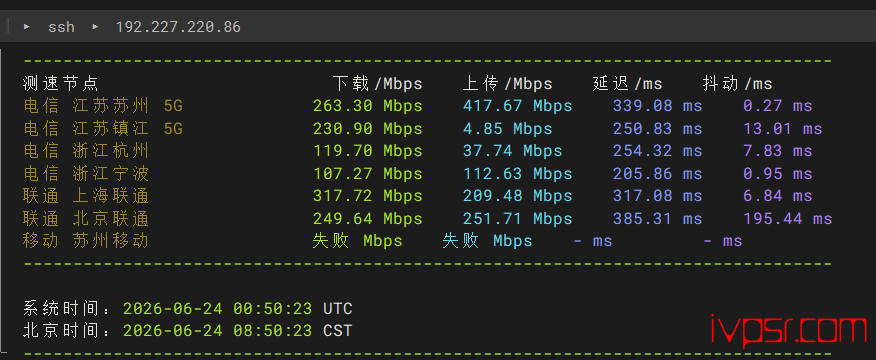876x360 pixels.
Task: Click the 电信 浙江宁波 node name
Action: (86, 173)
